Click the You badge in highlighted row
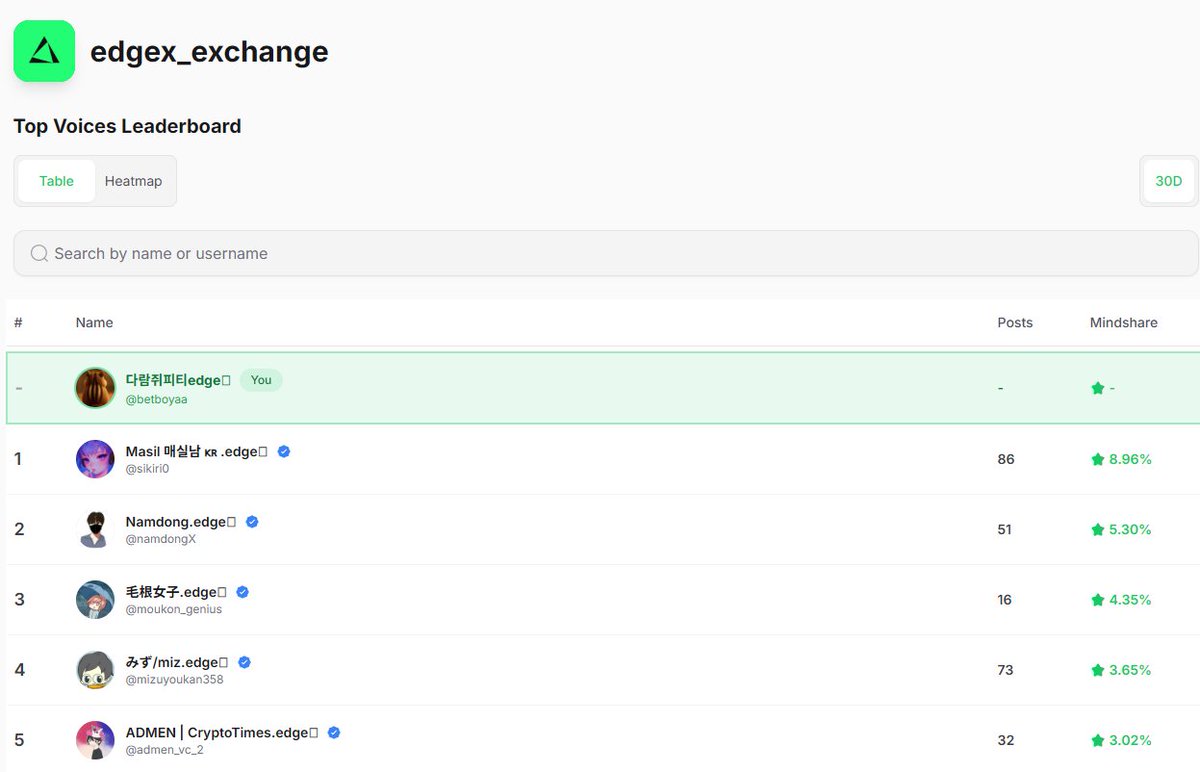This screenshot has width=1200, height=772. (x=261, y=380)
